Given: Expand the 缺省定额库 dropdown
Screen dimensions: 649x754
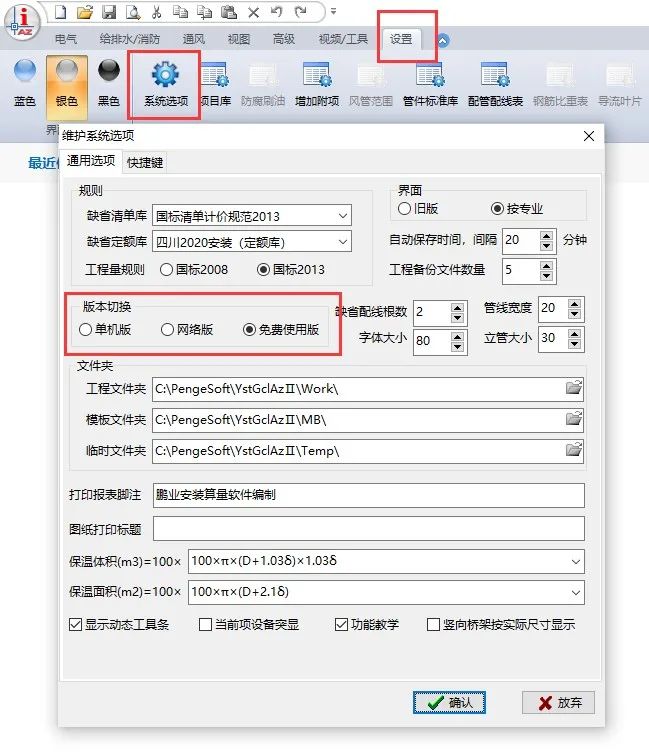Looking at the screenshot, I should (342, 242).
